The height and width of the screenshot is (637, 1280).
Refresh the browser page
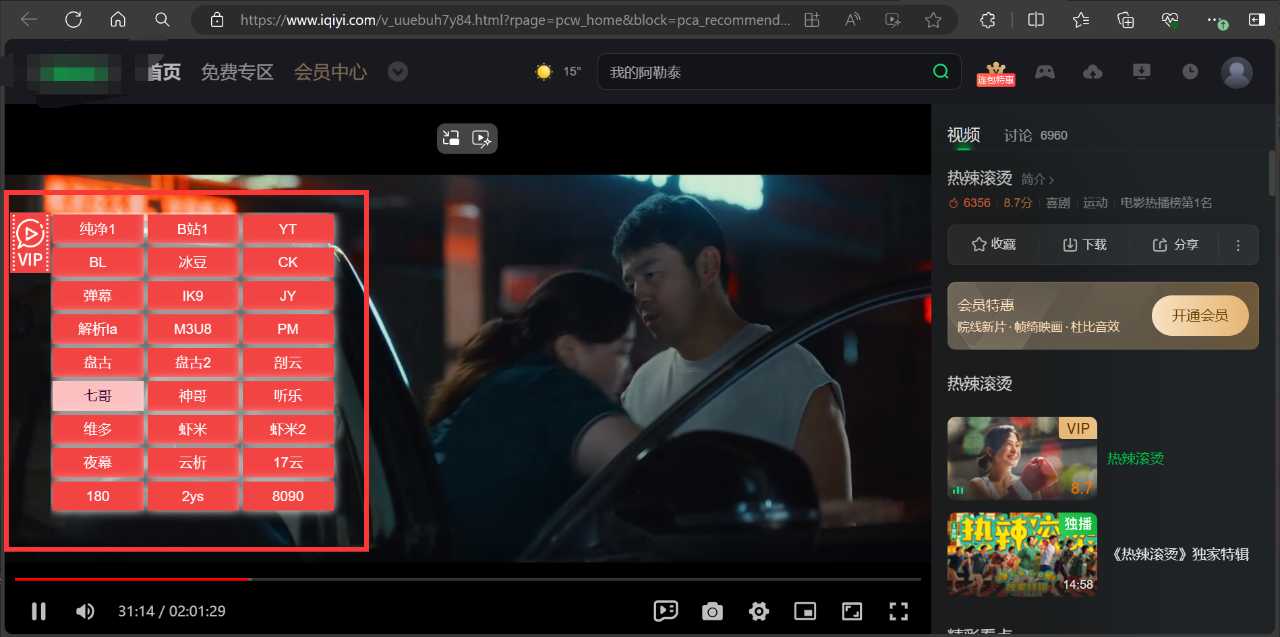pyautogui.click(x=73, y=19)
